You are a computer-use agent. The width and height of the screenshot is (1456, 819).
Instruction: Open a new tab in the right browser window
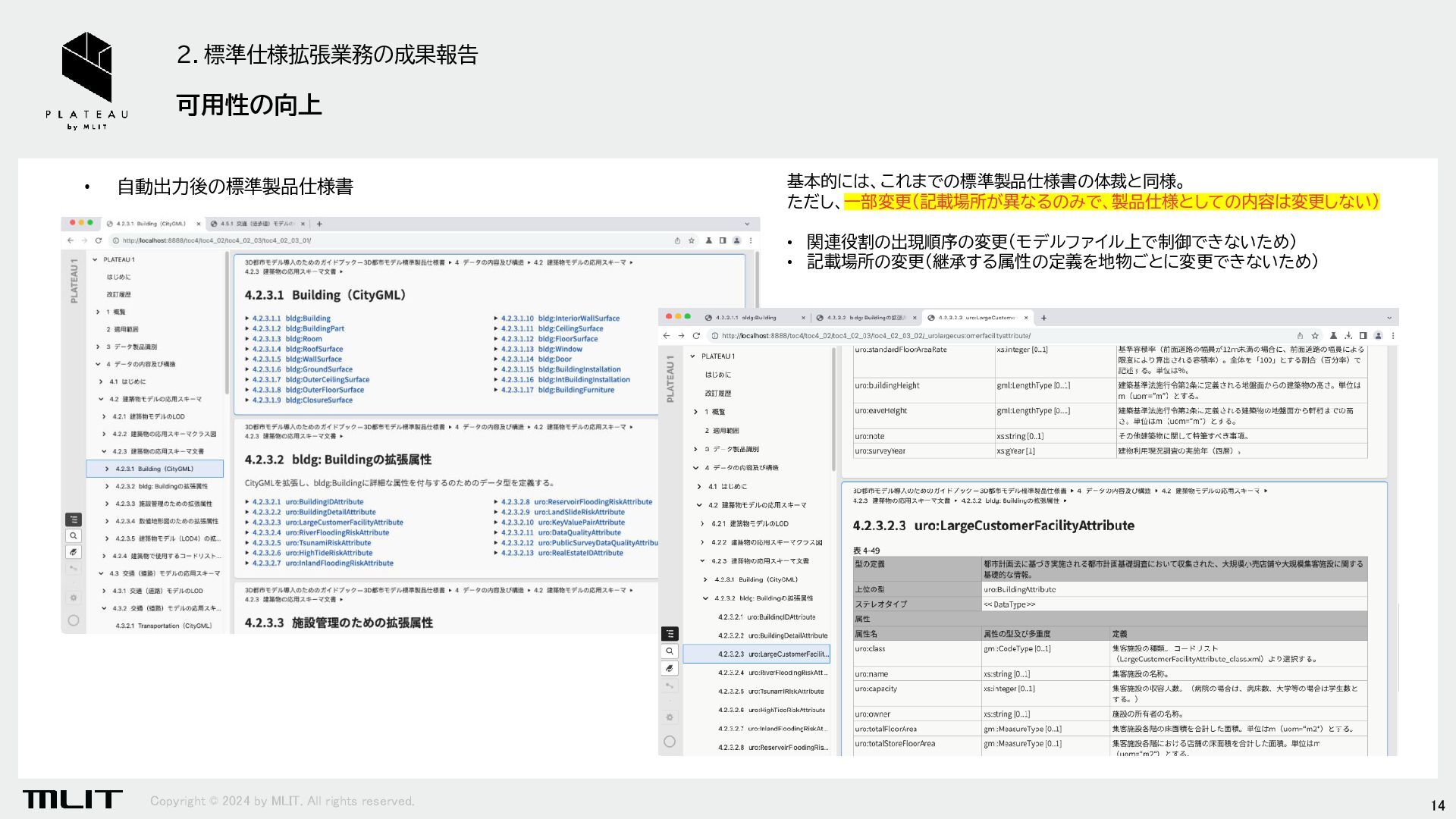(1043, 318)
